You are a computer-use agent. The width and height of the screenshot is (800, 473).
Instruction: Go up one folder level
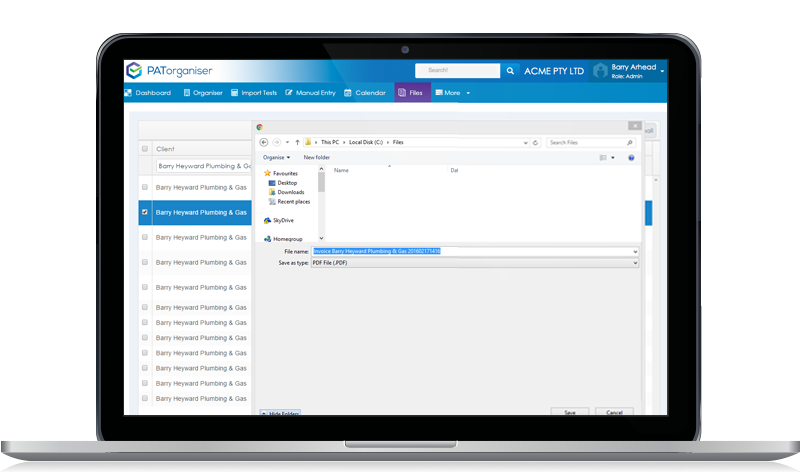click(x=297, y=142)
